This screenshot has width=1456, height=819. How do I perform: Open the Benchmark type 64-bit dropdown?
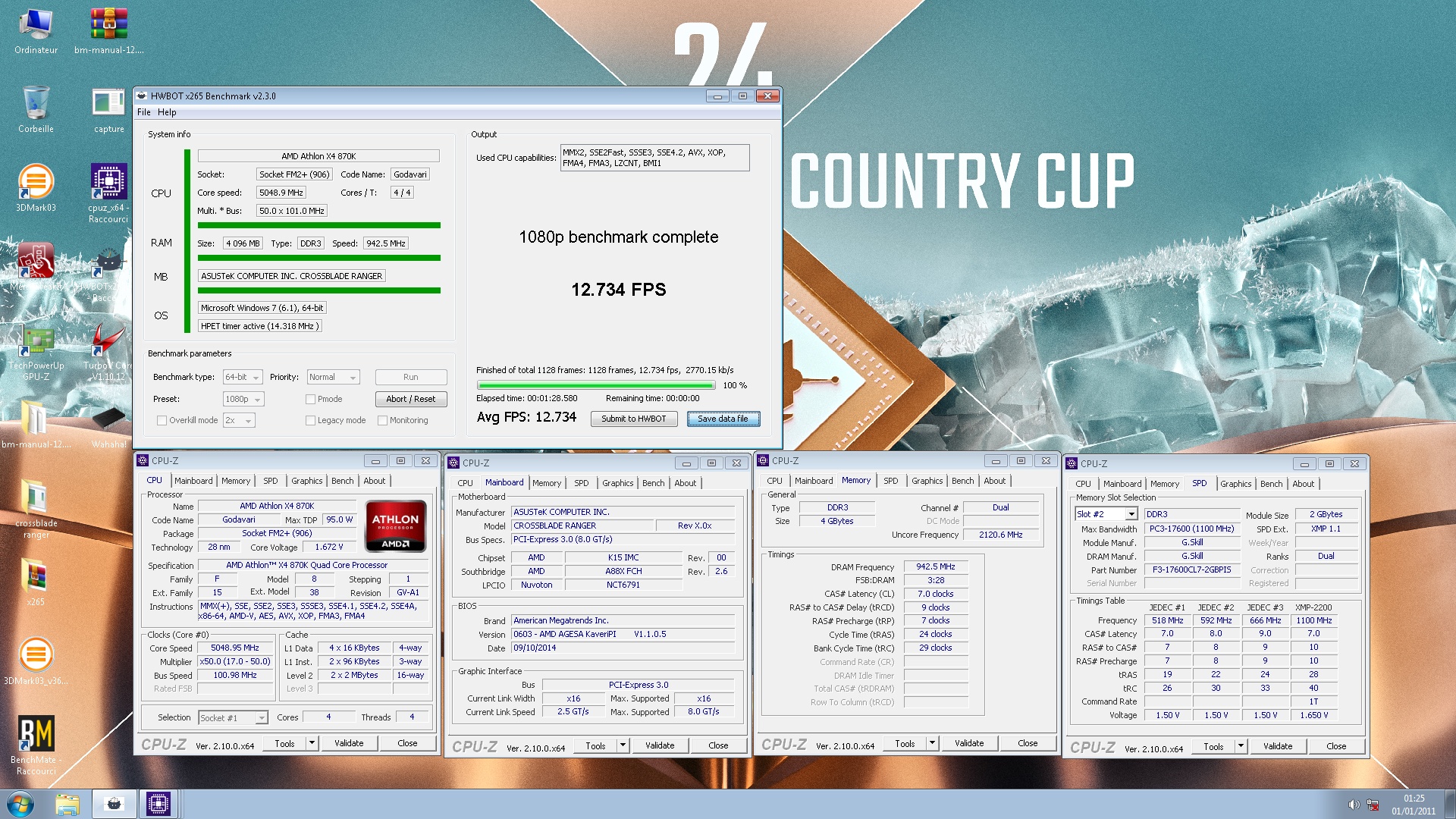pyautogui.click(x=243, y=377)
